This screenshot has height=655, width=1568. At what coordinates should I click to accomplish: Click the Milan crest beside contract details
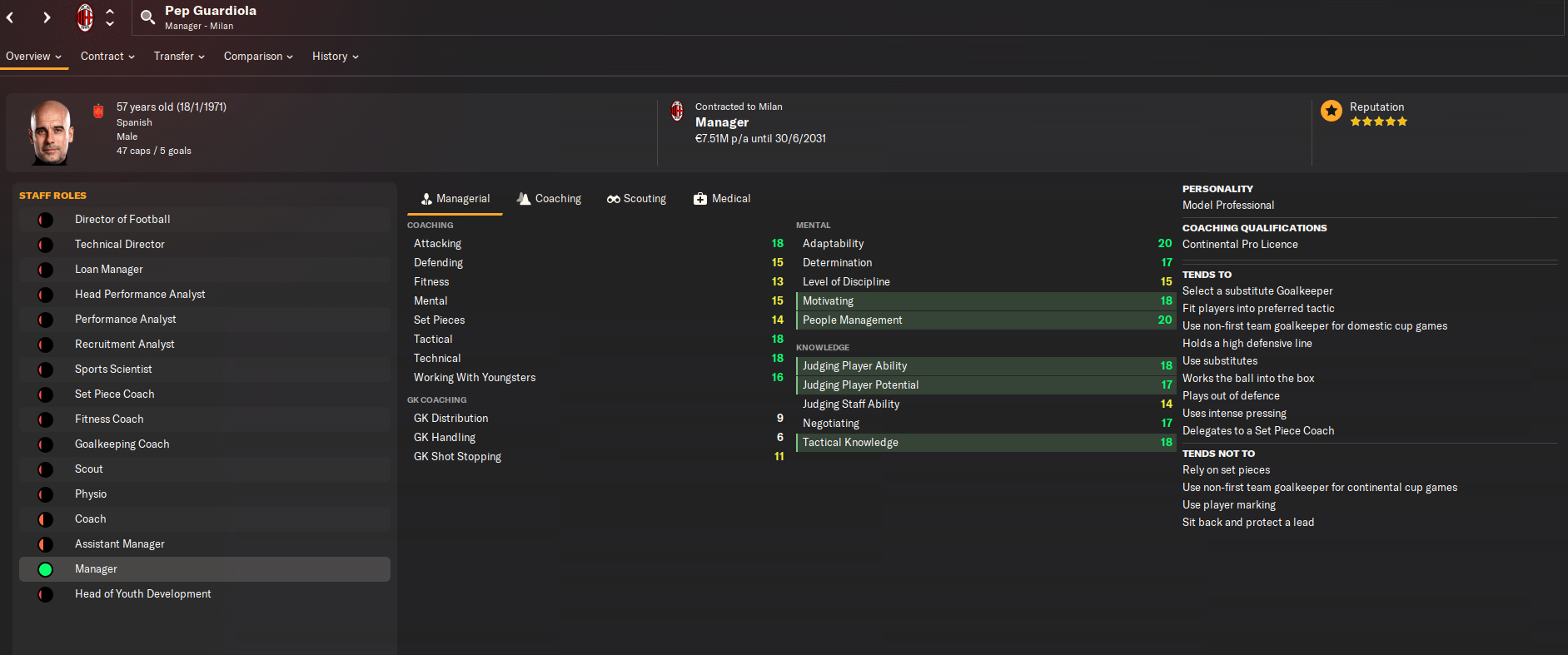677,111
